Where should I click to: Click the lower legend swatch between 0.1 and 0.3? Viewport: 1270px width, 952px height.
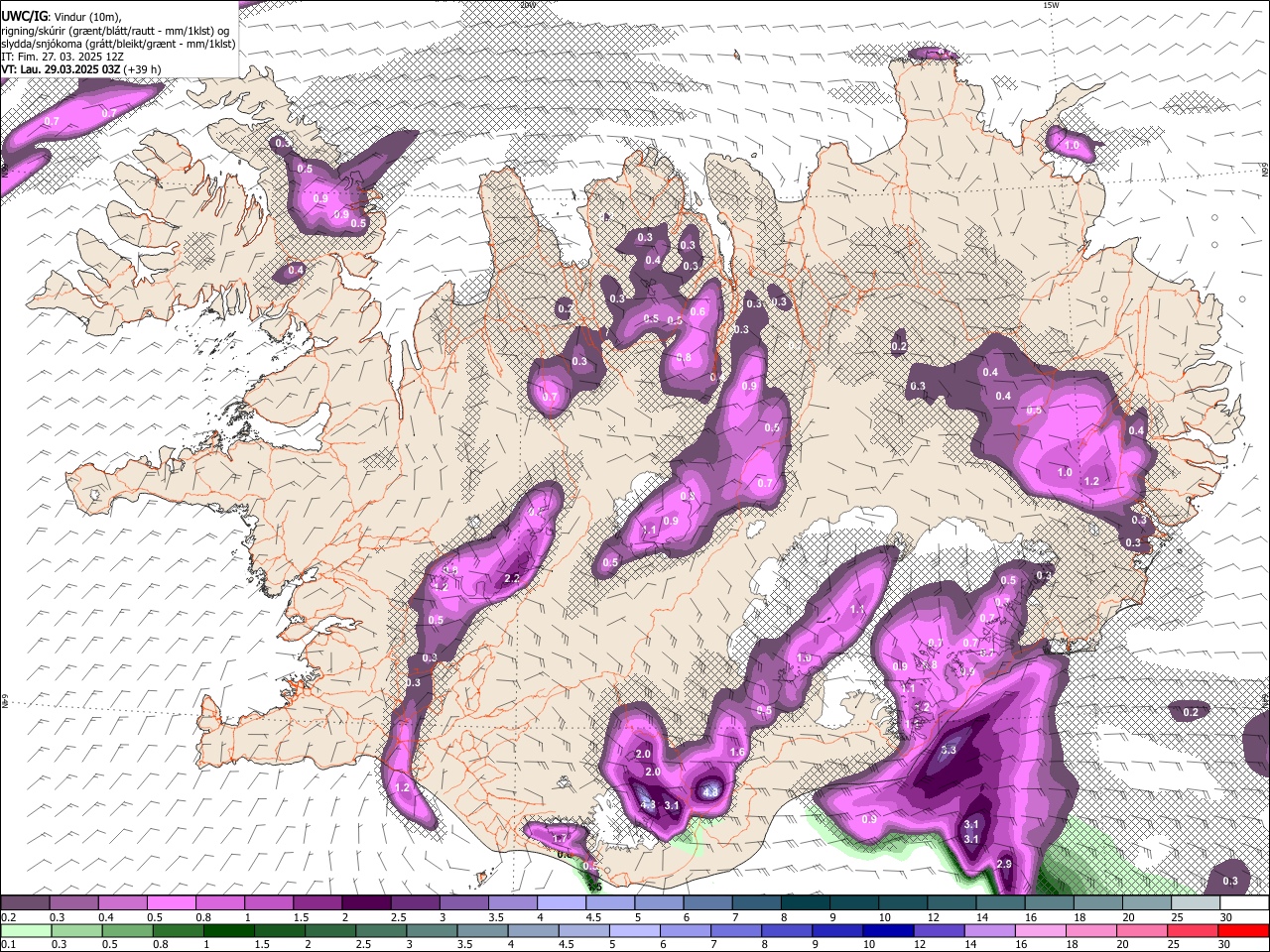click(26, 930)
